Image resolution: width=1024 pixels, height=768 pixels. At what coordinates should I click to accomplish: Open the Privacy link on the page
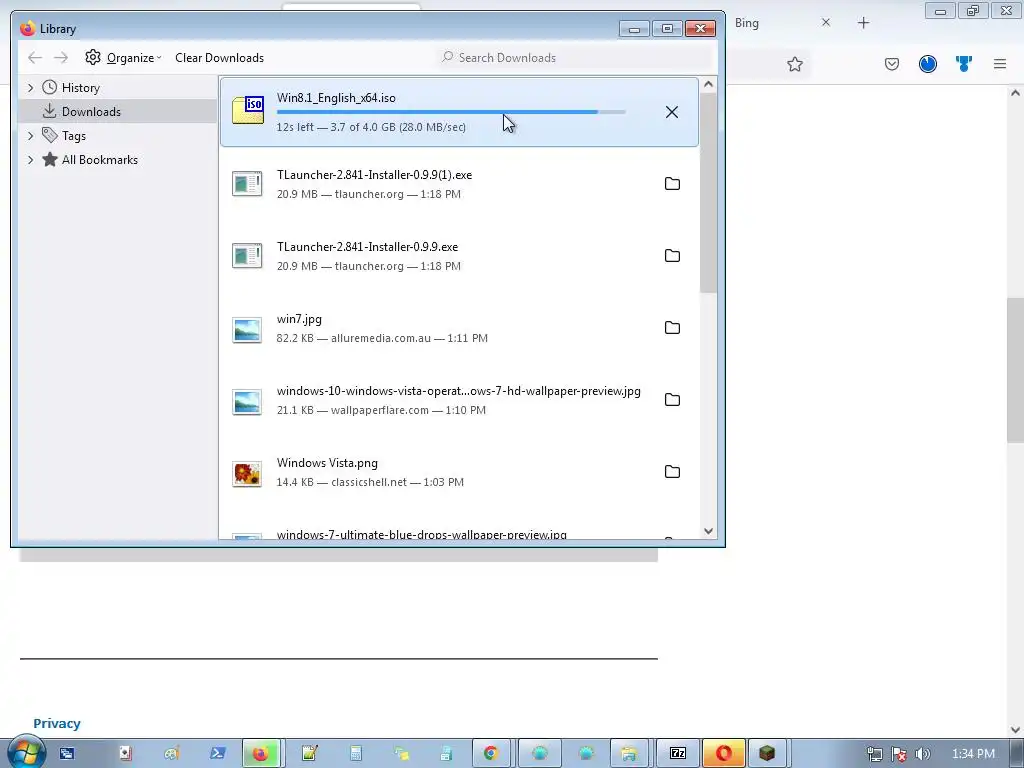tap(57, 724)
